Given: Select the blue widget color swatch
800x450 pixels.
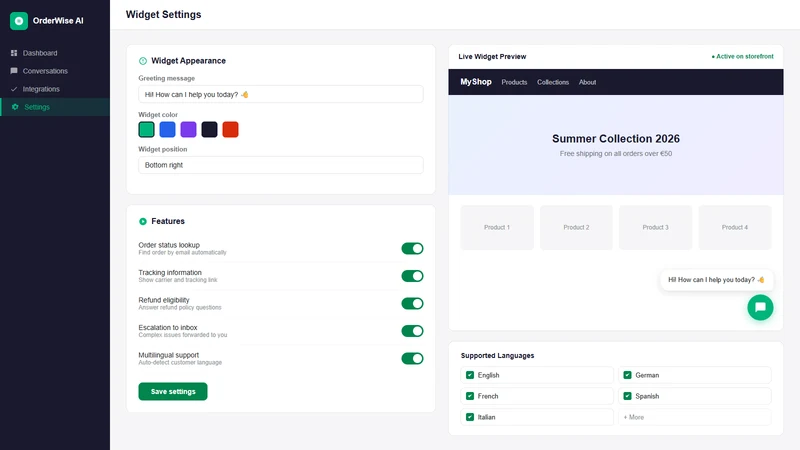Looking at the screenshot, I should click(167, 130).
